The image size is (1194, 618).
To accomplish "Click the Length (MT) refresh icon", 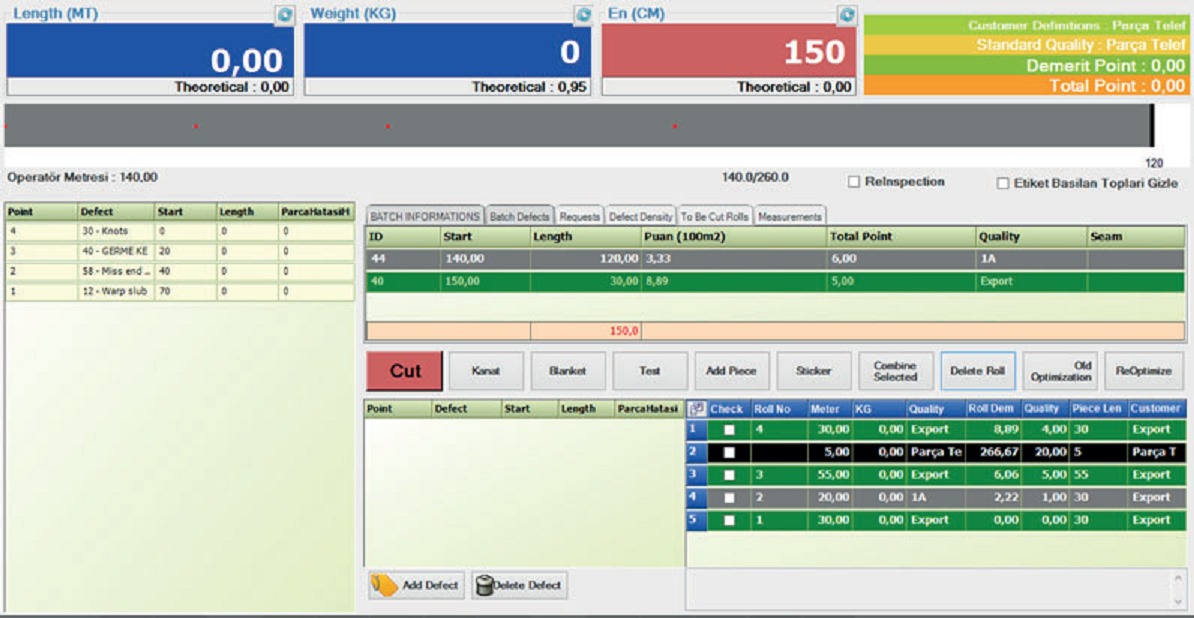I will coord(284,15).
